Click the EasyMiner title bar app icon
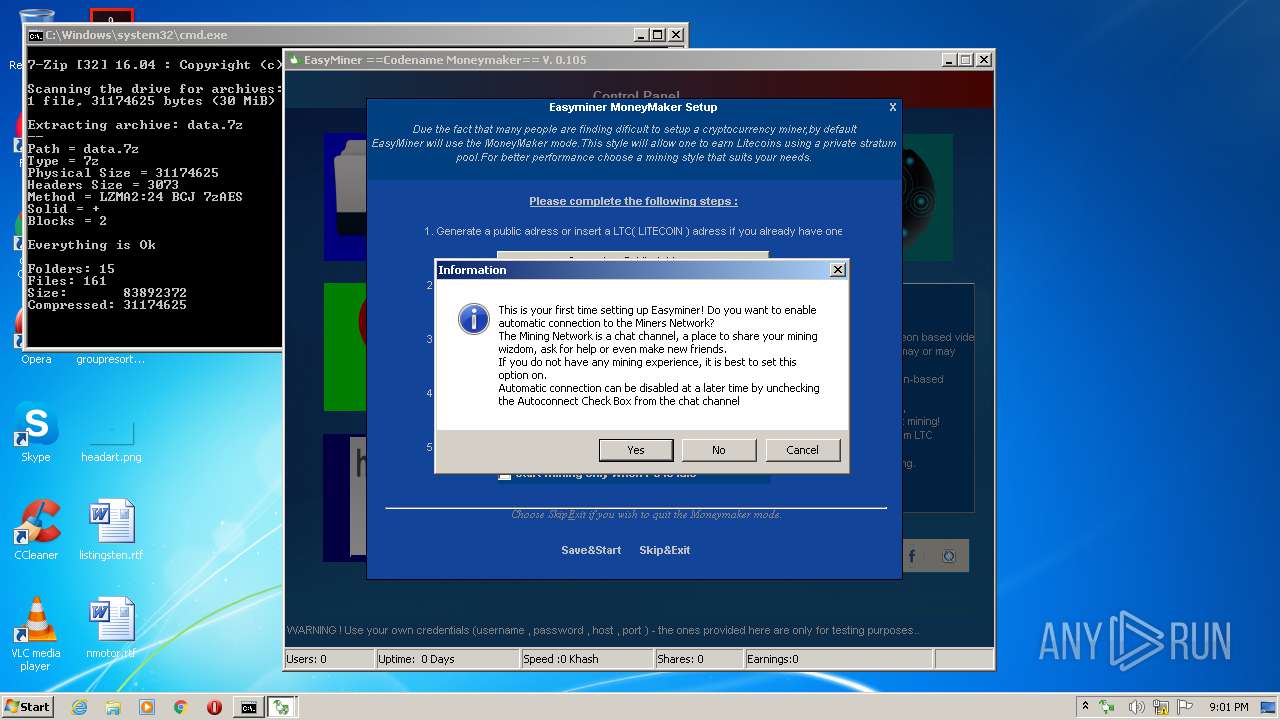1280x720 pixels. click(x=294, y=60)
